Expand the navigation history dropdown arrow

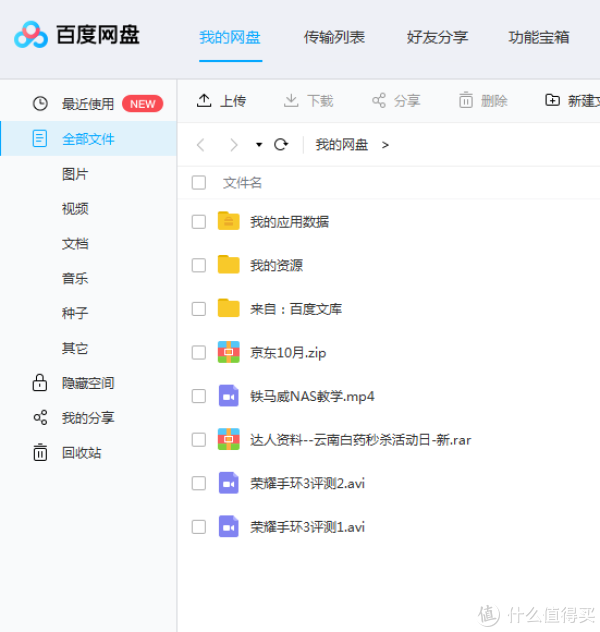[259, 145]
